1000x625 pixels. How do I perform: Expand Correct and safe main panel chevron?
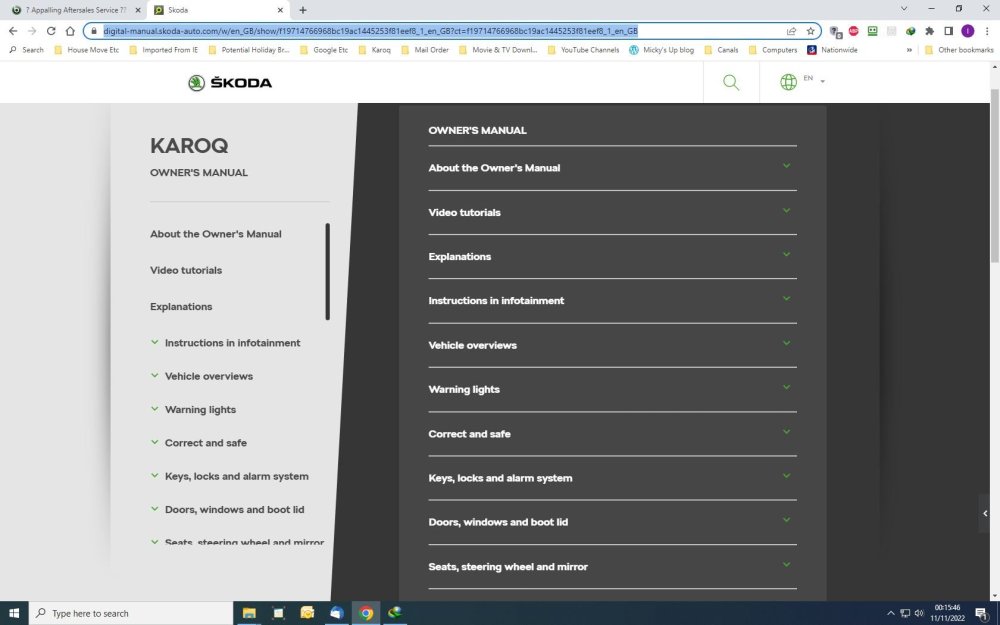pos(786,432)
